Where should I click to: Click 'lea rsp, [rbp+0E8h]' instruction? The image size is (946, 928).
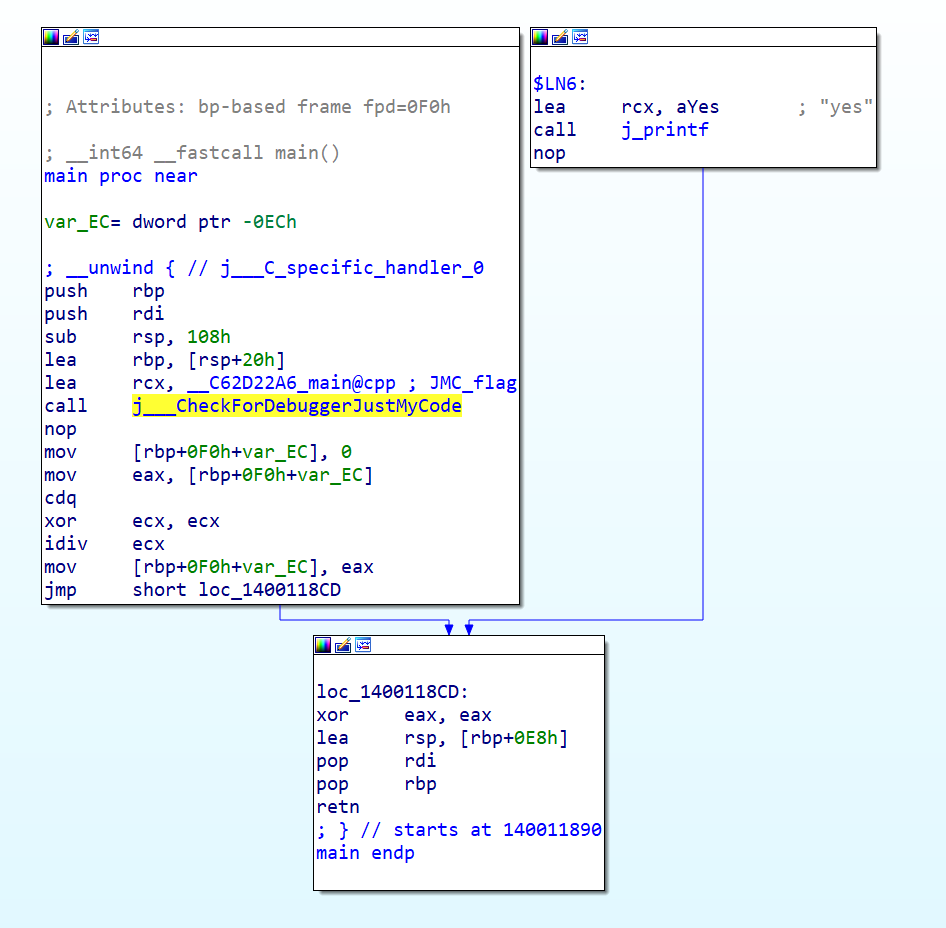coord(442,739)
